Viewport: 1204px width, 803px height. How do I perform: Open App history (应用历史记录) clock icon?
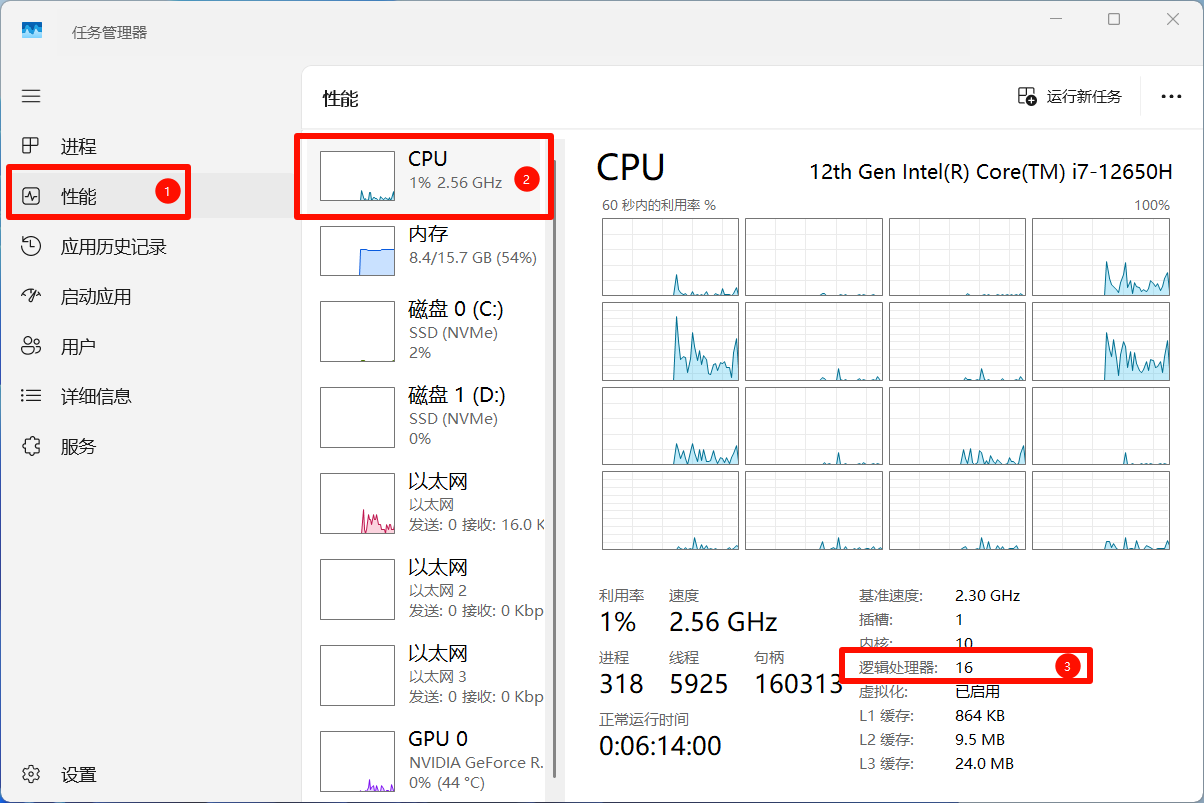pyautogui.click(x=31, y=246)
